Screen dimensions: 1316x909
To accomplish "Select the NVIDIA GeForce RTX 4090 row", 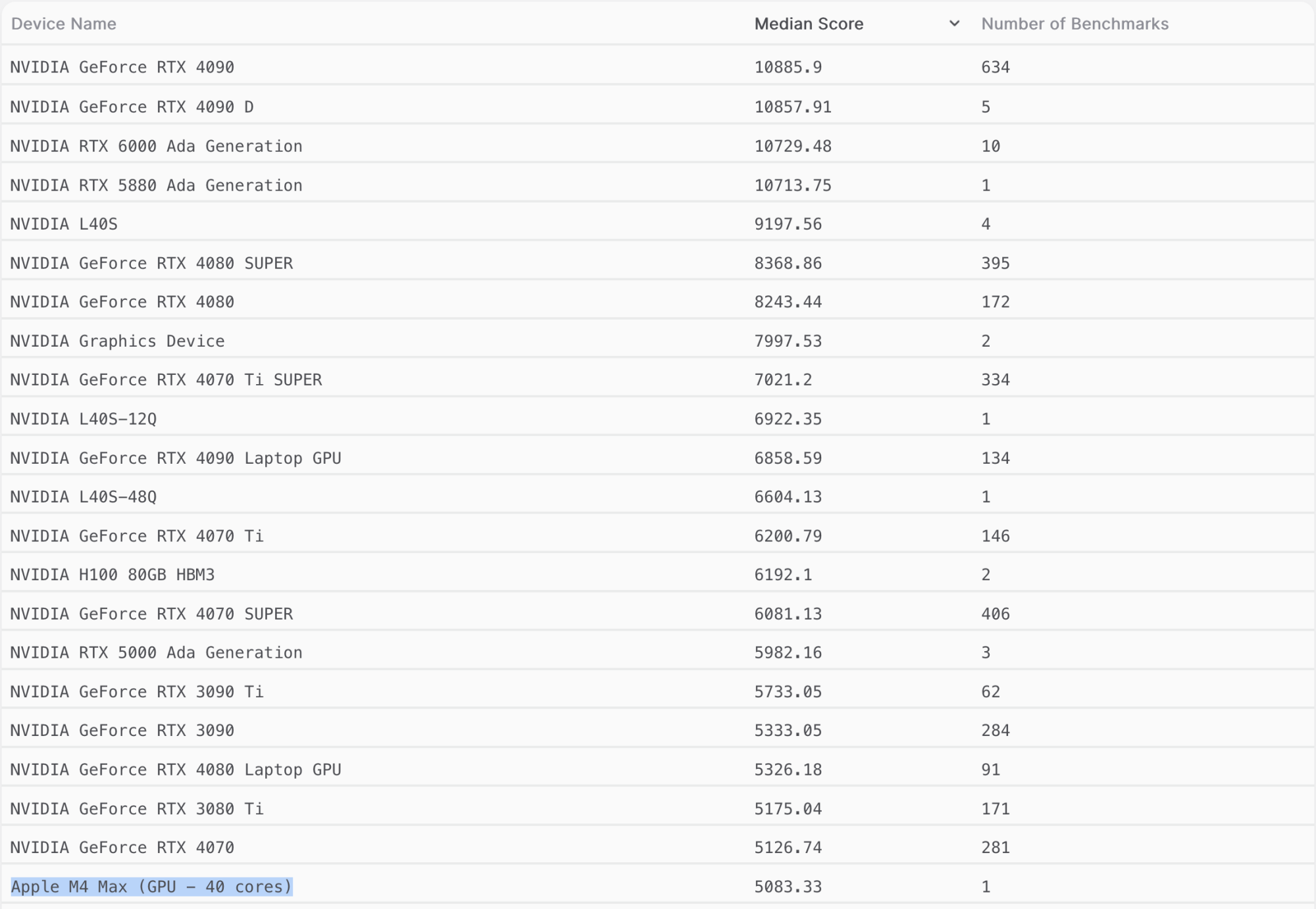I will click(122, 67).
